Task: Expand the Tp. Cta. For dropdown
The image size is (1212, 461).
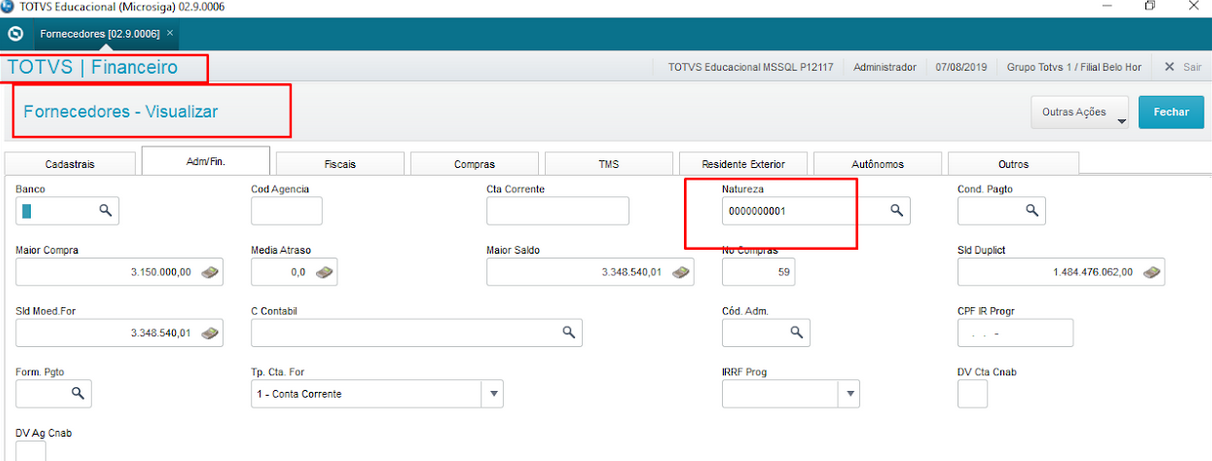Action: click(492, 394)
